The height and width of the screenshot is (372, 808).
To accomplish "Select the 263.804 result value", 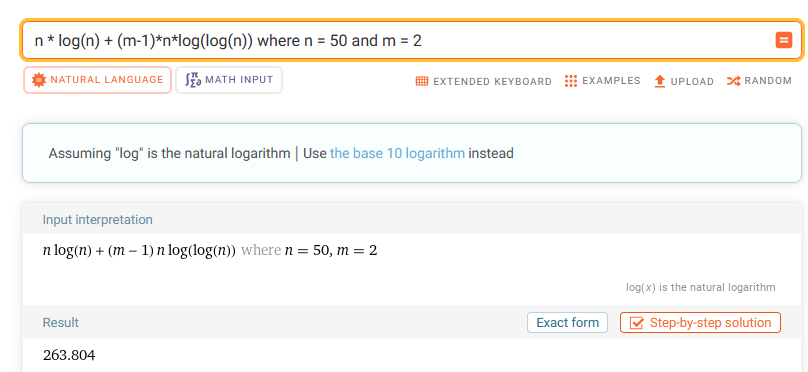I will tap(69, 356).
